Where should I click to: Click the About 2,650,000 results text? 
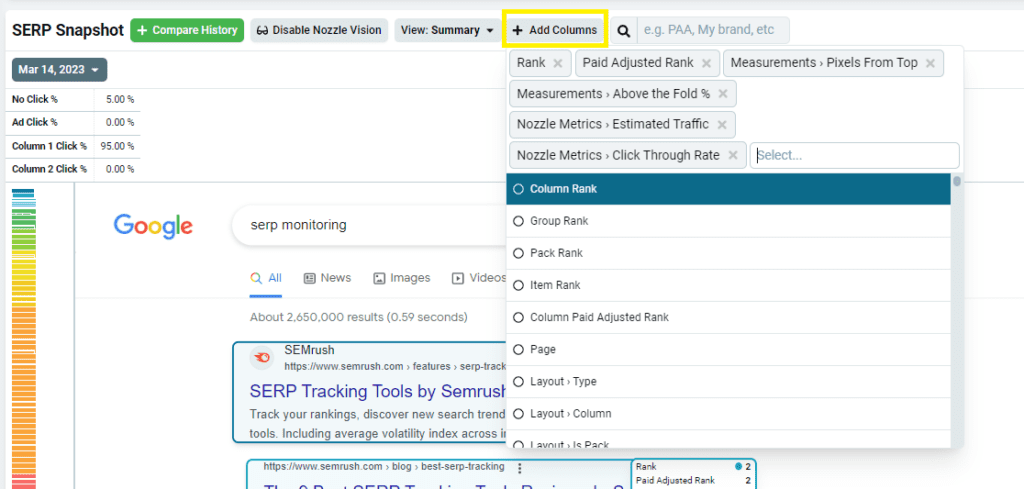359,317
